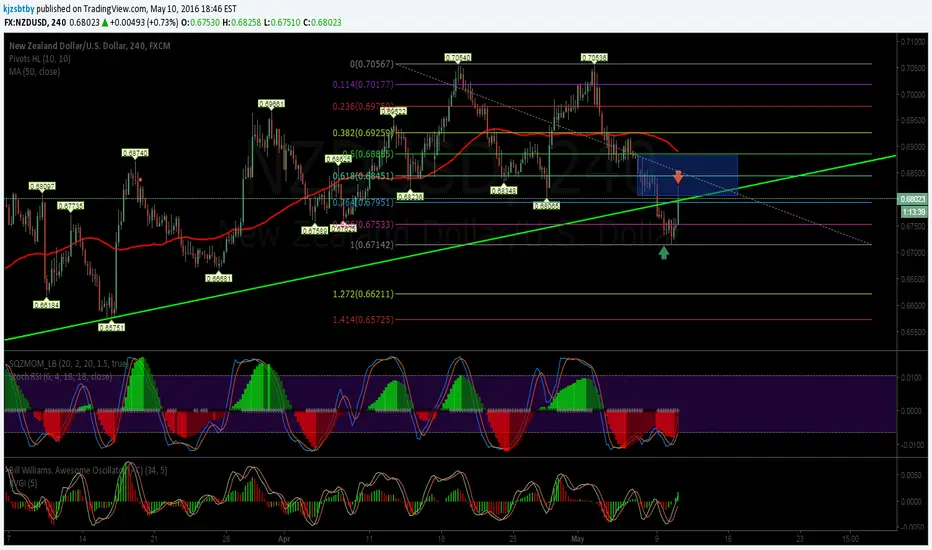Click the SQZMOM_LB (20, 2, 20, 1.5, true) indicator label
This screenshot has width=932, height=550.
[68, 363]
